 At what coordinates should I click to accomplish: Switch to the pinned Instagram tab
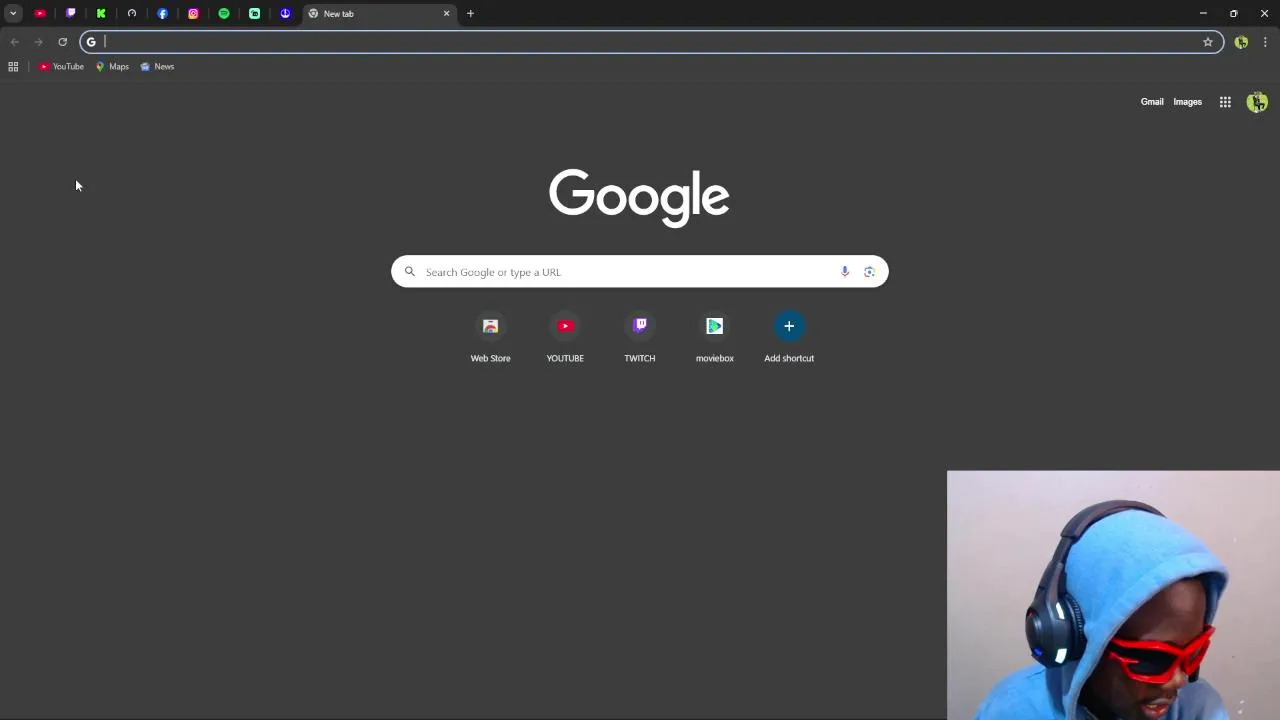tap(193, 13)
